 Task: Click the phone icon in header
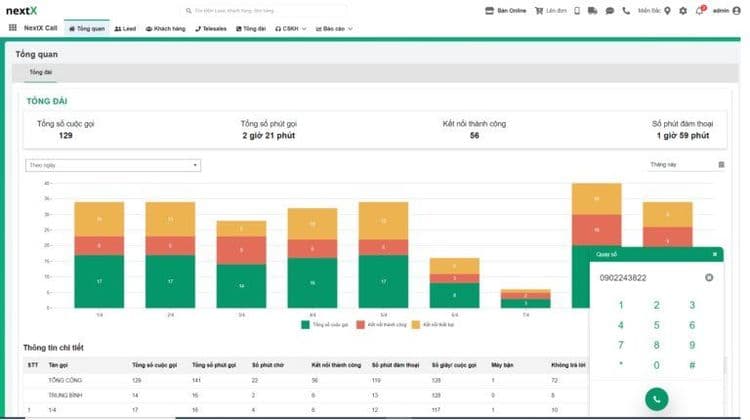(626, 11)
